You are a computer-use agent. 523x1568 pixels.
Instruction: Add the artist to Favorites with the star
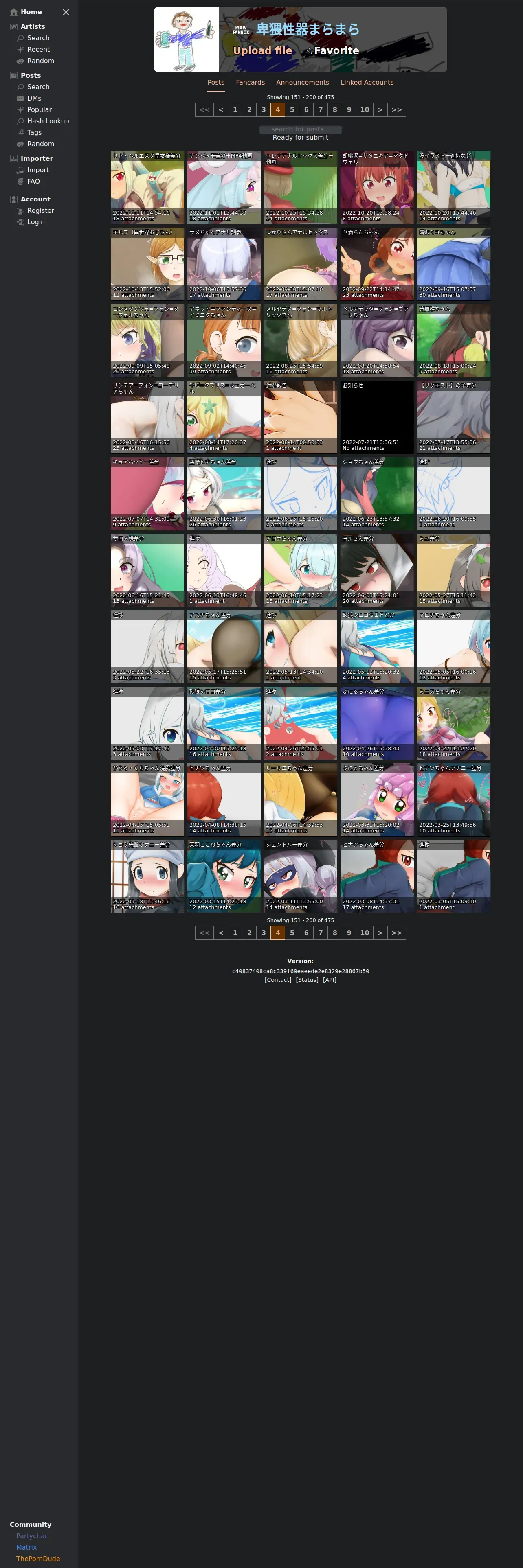point(332,50)
